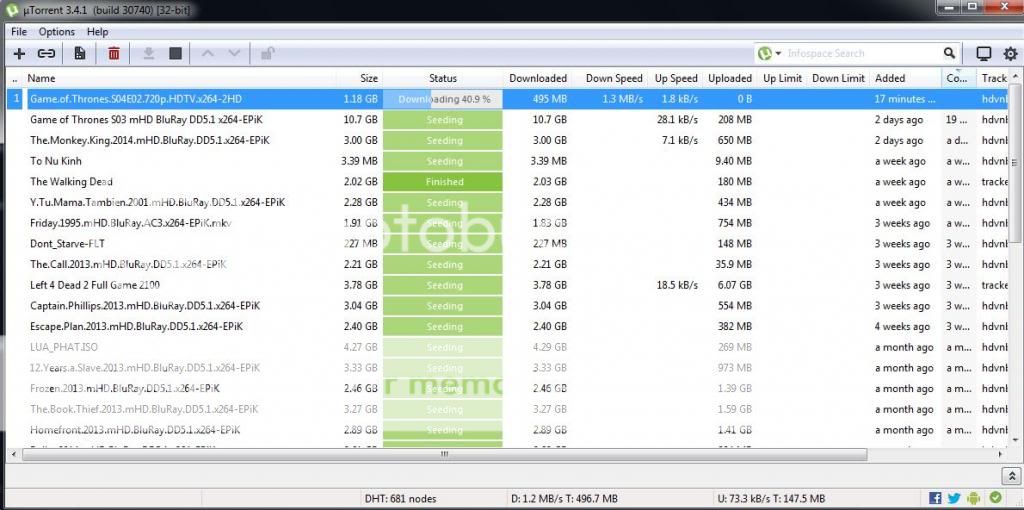The image size is (1024, 510).
Task: Click the U: 73.3 kB/s upload status entry
Action: click(770, 498)
